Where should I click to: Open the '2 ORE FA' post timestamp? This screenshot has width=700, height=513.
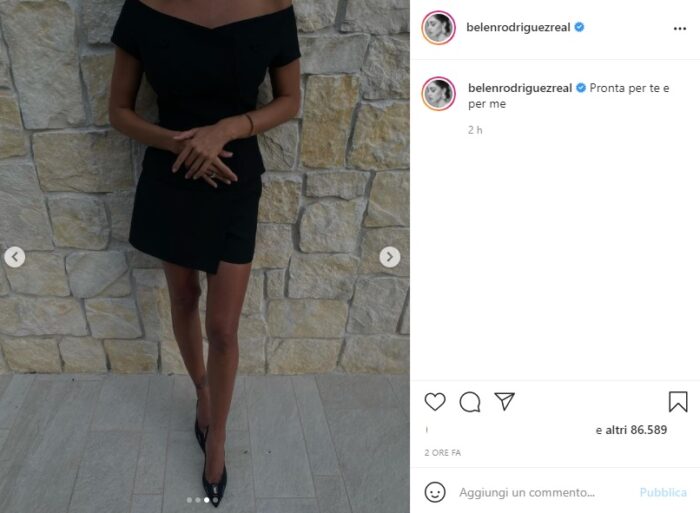pos(442,453)
